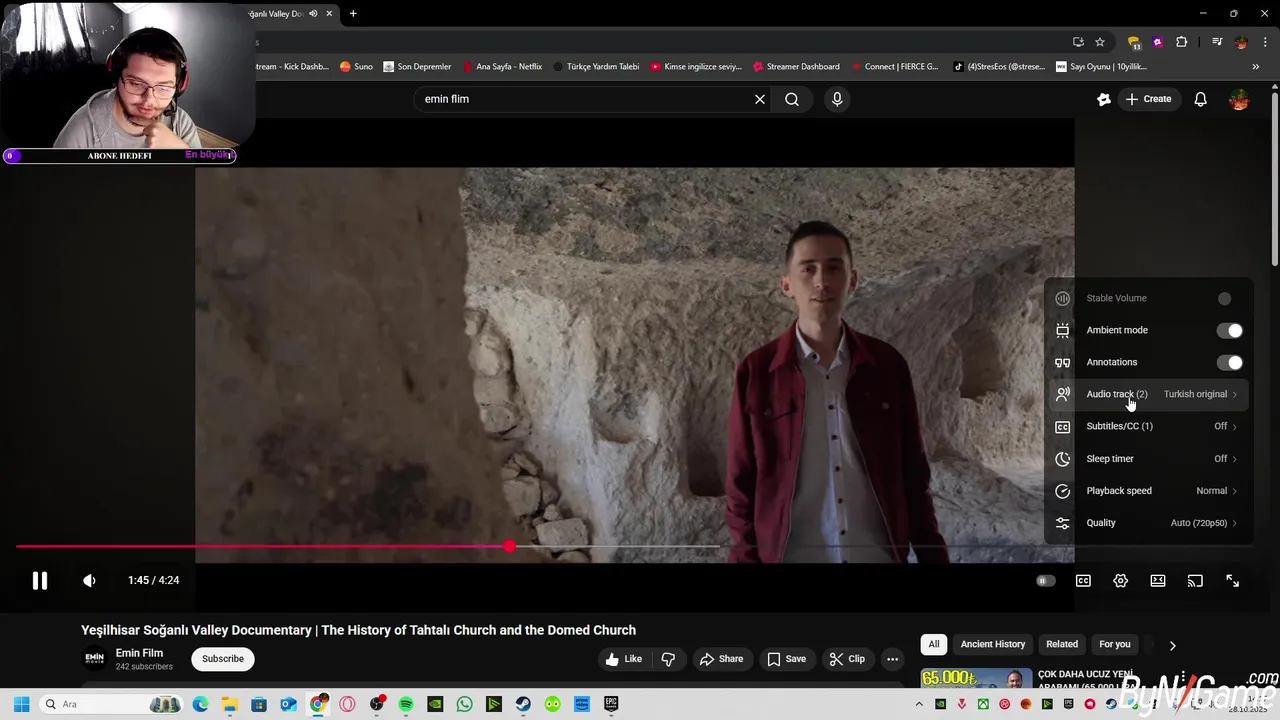Open the Streamer Dashboard bookmark

tap(796, 67)
